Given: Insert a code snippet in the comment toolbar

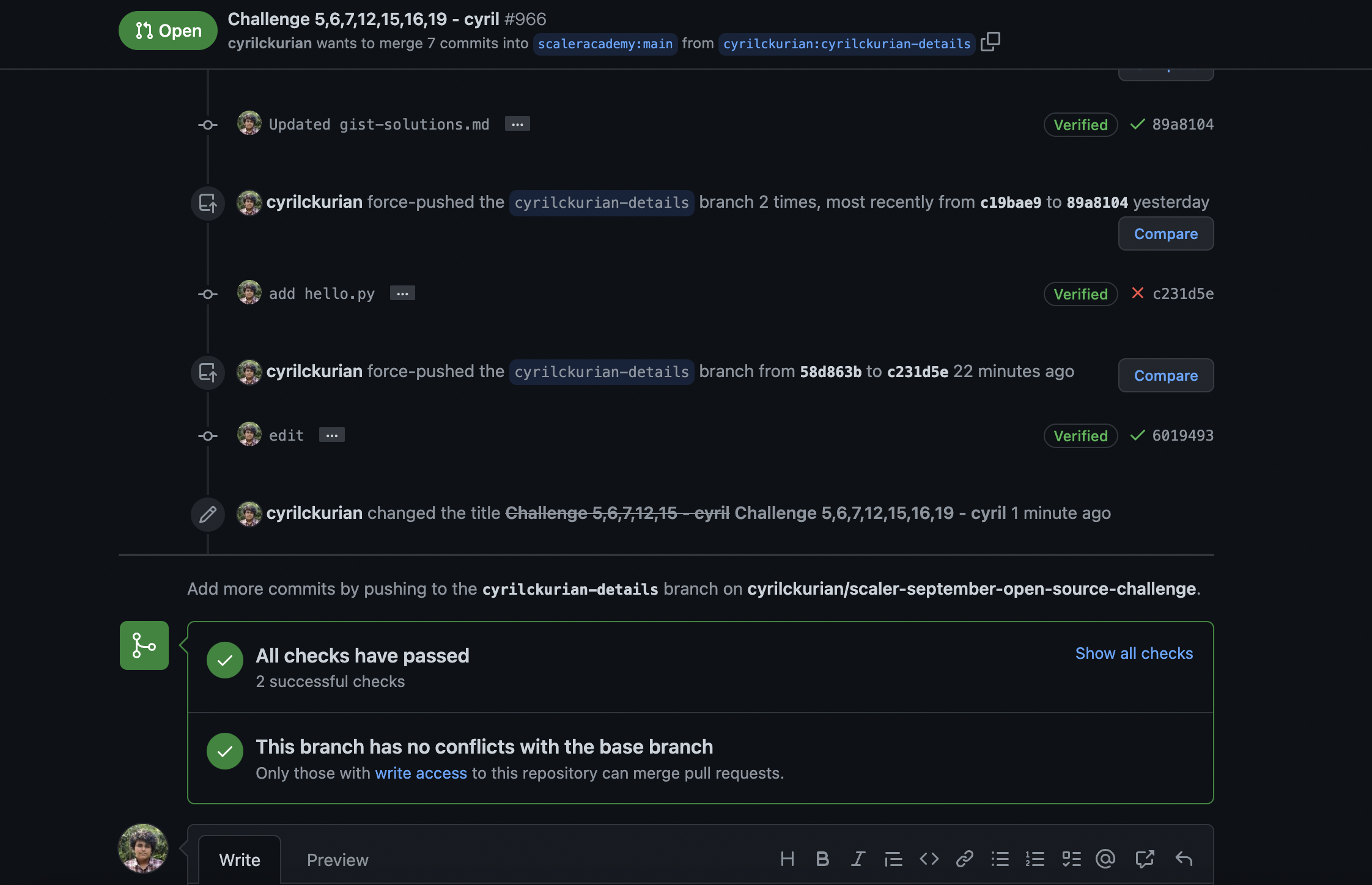Looking at the screenshot, I should (x=928, y=859).
